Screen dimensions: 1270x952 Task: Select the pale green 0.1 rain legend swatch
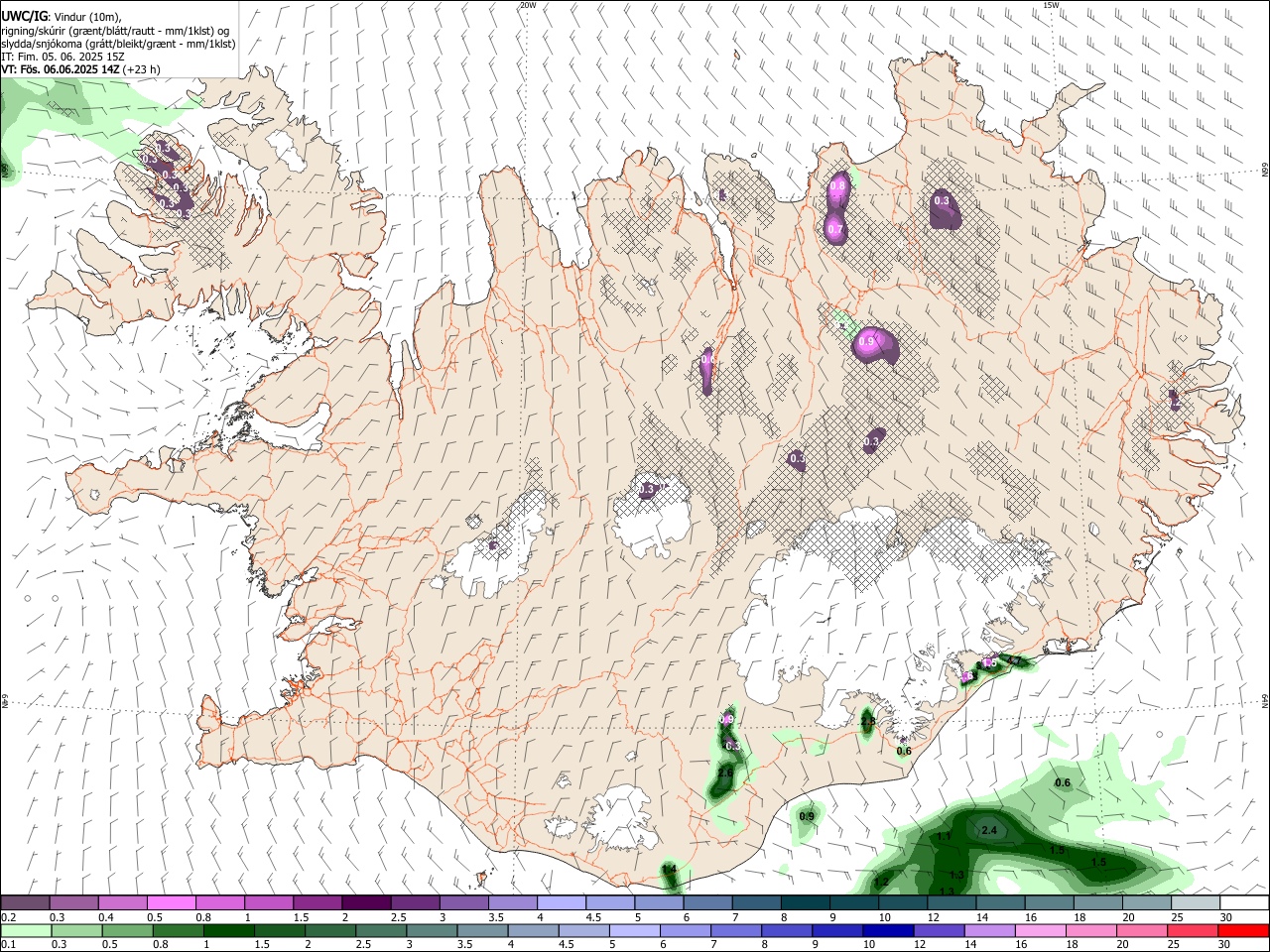25,931
